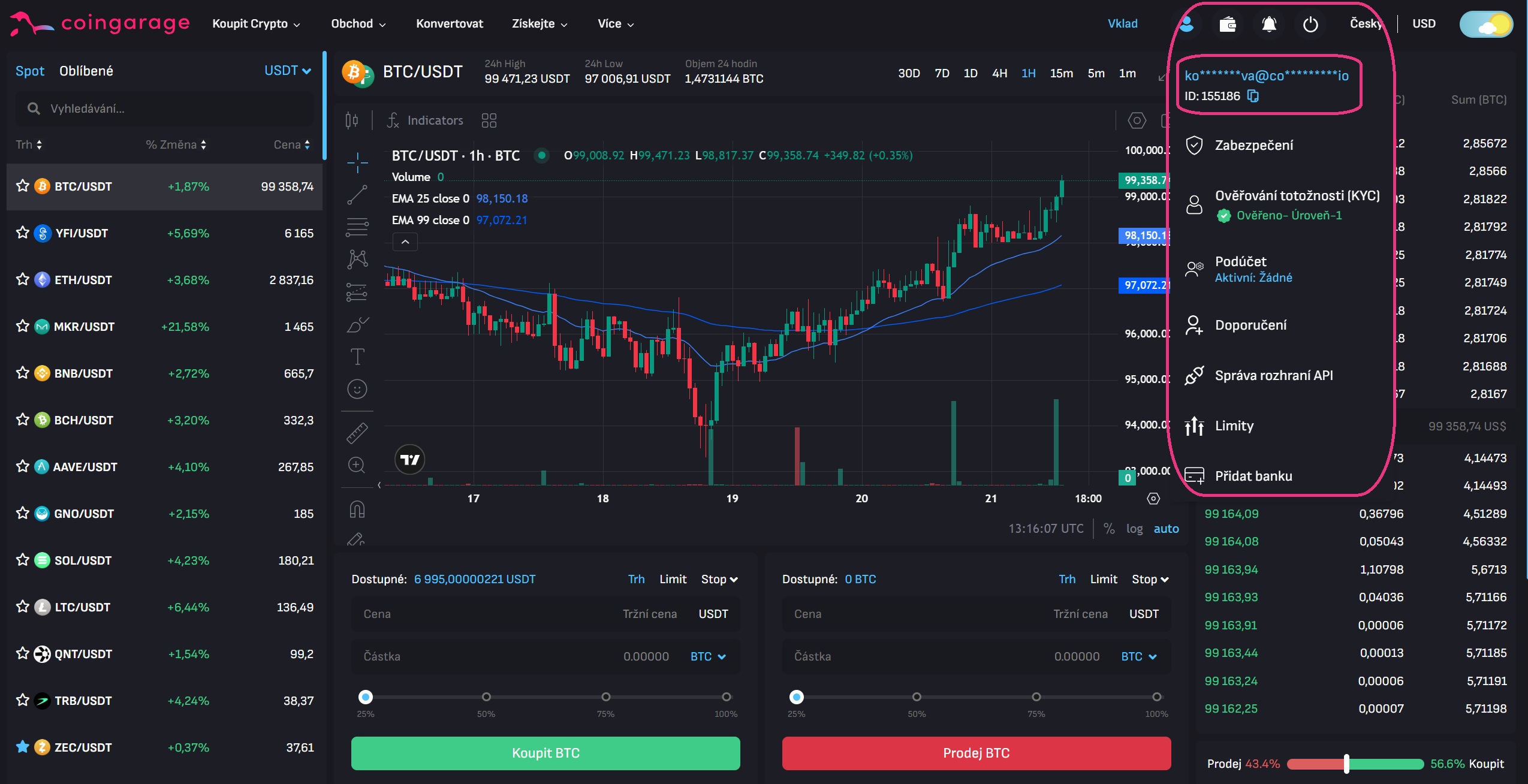The height and width of the screenshot is (784, 1528).
Task: Select the text tool in chart toolbar
Action: (x=357, y=357)
